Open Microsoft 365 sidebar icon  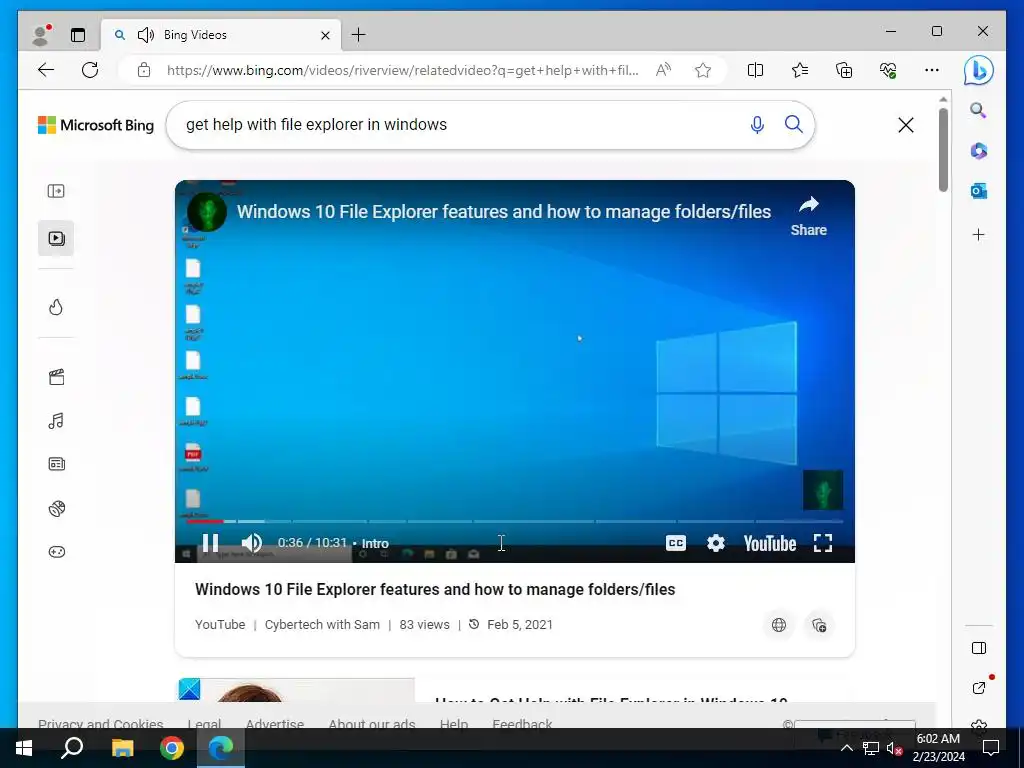978,151
